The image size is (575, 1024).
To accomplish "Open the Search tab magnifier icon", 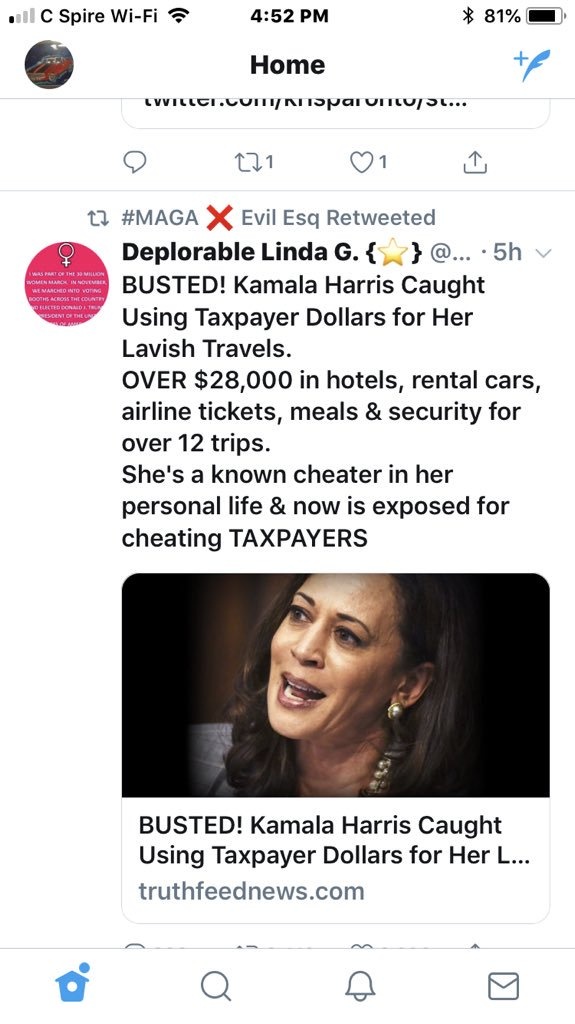I will 216,985.
